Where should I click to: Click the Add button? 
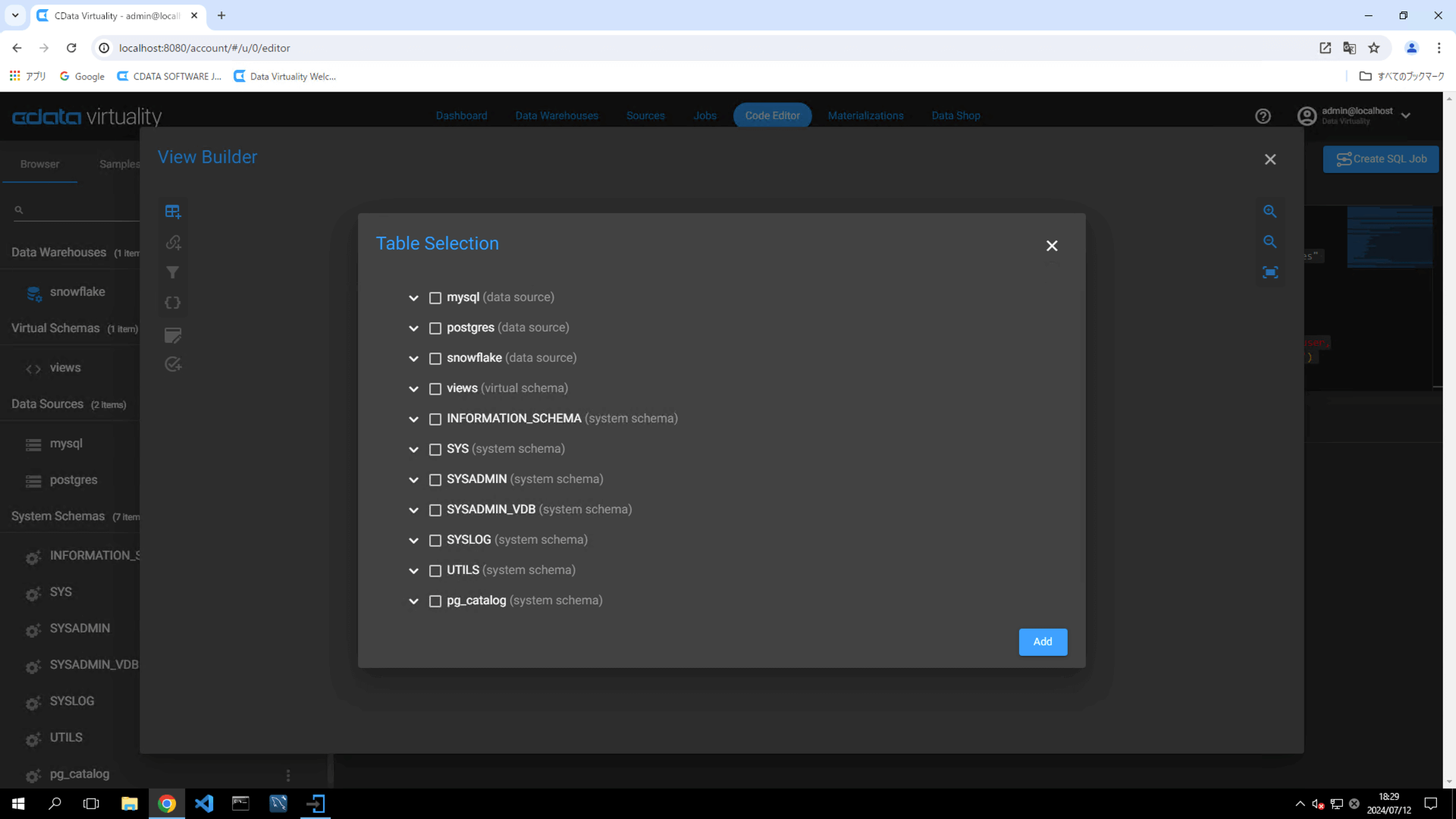(1043, 642)
